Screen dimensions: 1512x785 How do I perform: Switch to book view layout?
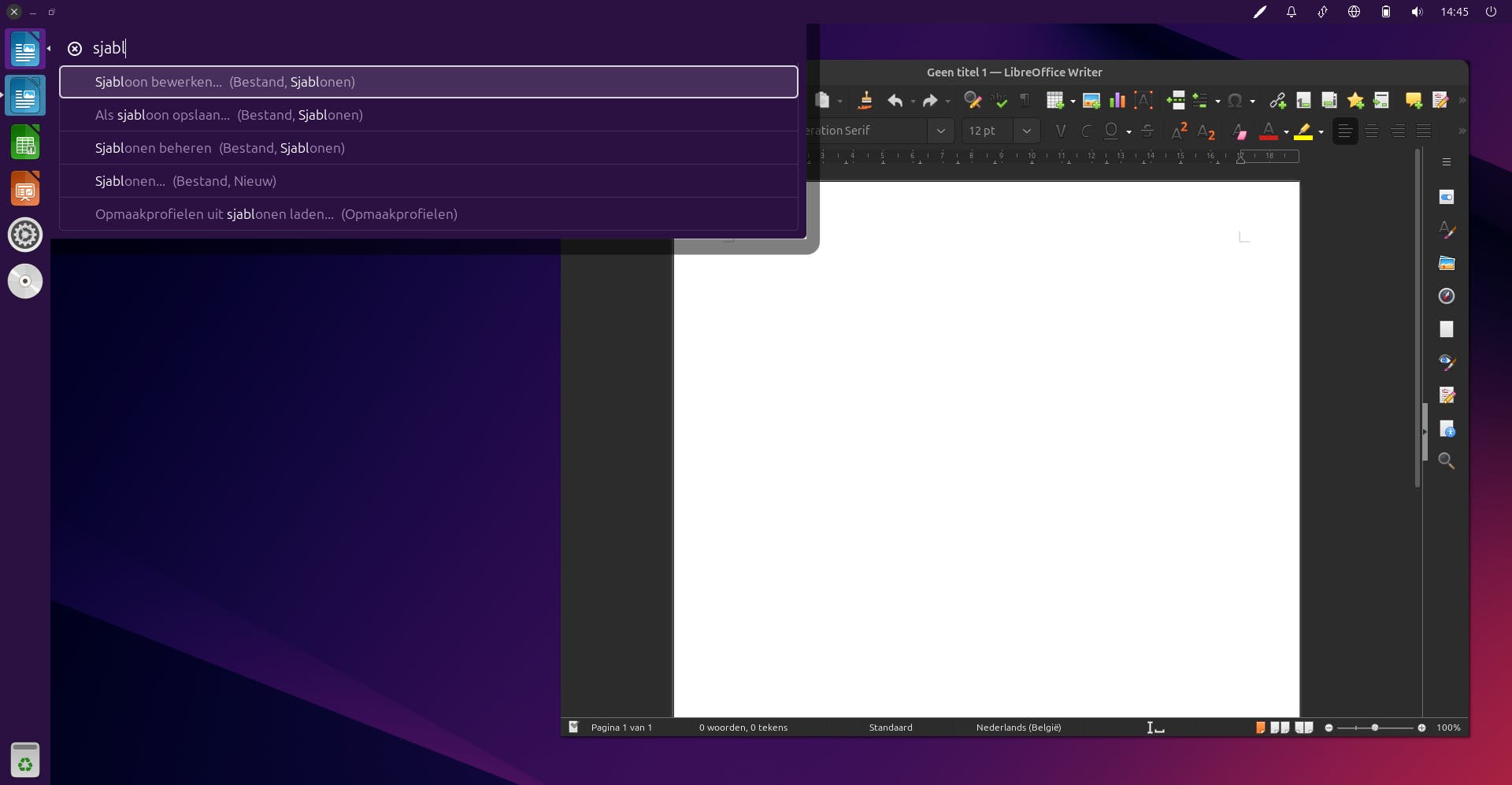pyautogui.click(x=1304, y=728)
